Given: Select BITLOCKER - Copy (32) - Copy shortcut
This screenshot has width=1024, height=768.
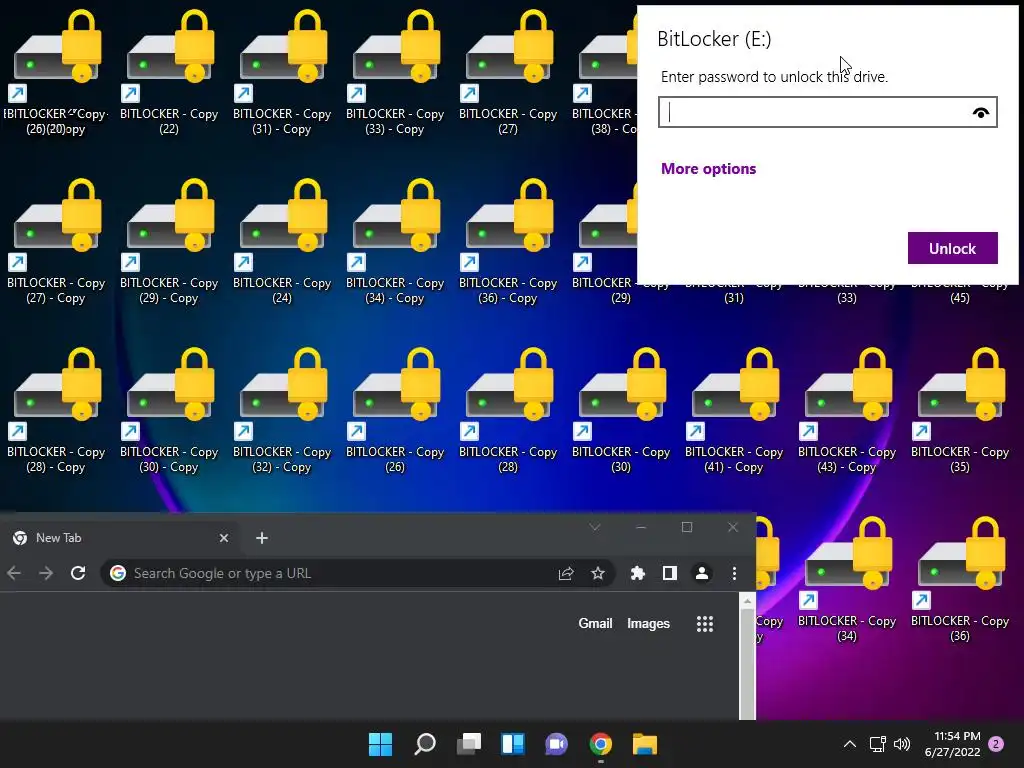Looking at the screenshot, I should 282,410.
